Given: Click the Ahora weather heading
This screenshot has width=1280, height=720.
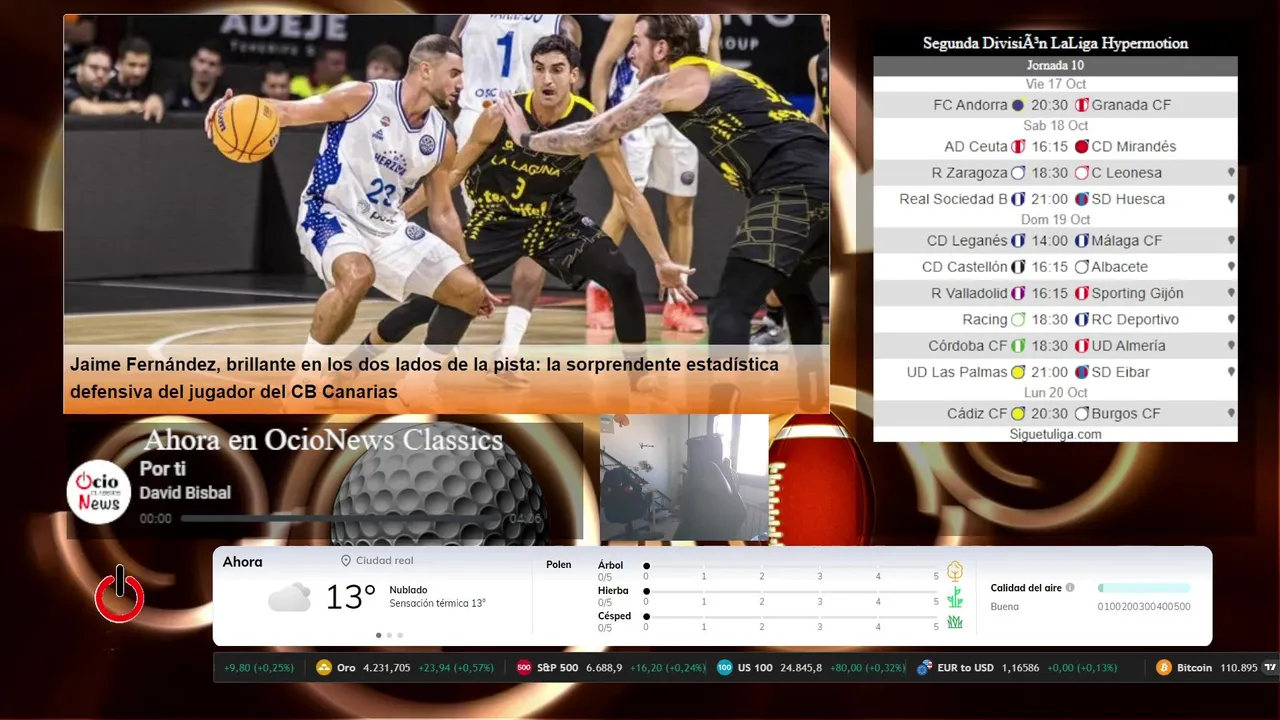Looking at the screenshot, I should pos(242,562).
